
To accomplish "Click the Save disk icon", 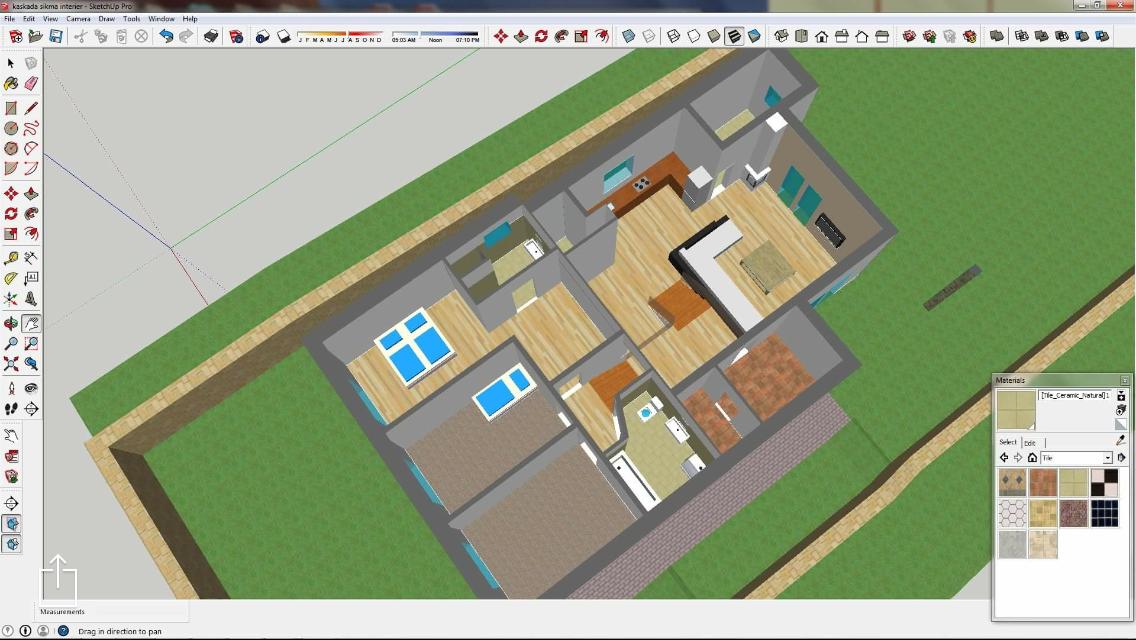I will [56, 36].
